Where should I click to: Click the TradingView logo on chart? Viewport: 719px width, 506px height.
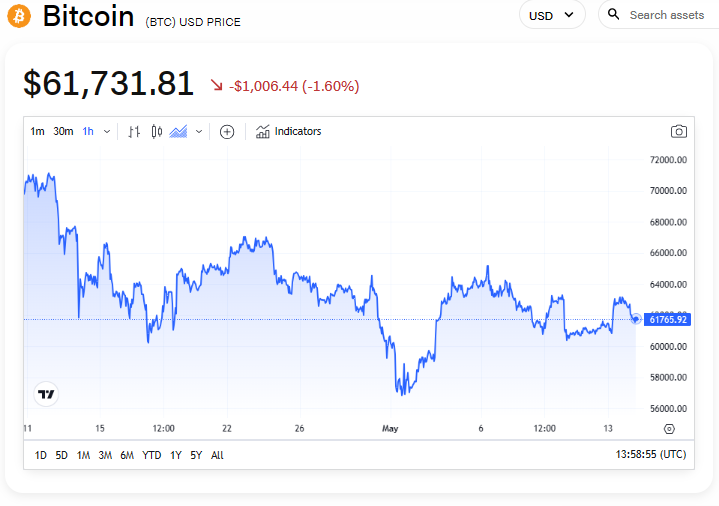point(45,394)
